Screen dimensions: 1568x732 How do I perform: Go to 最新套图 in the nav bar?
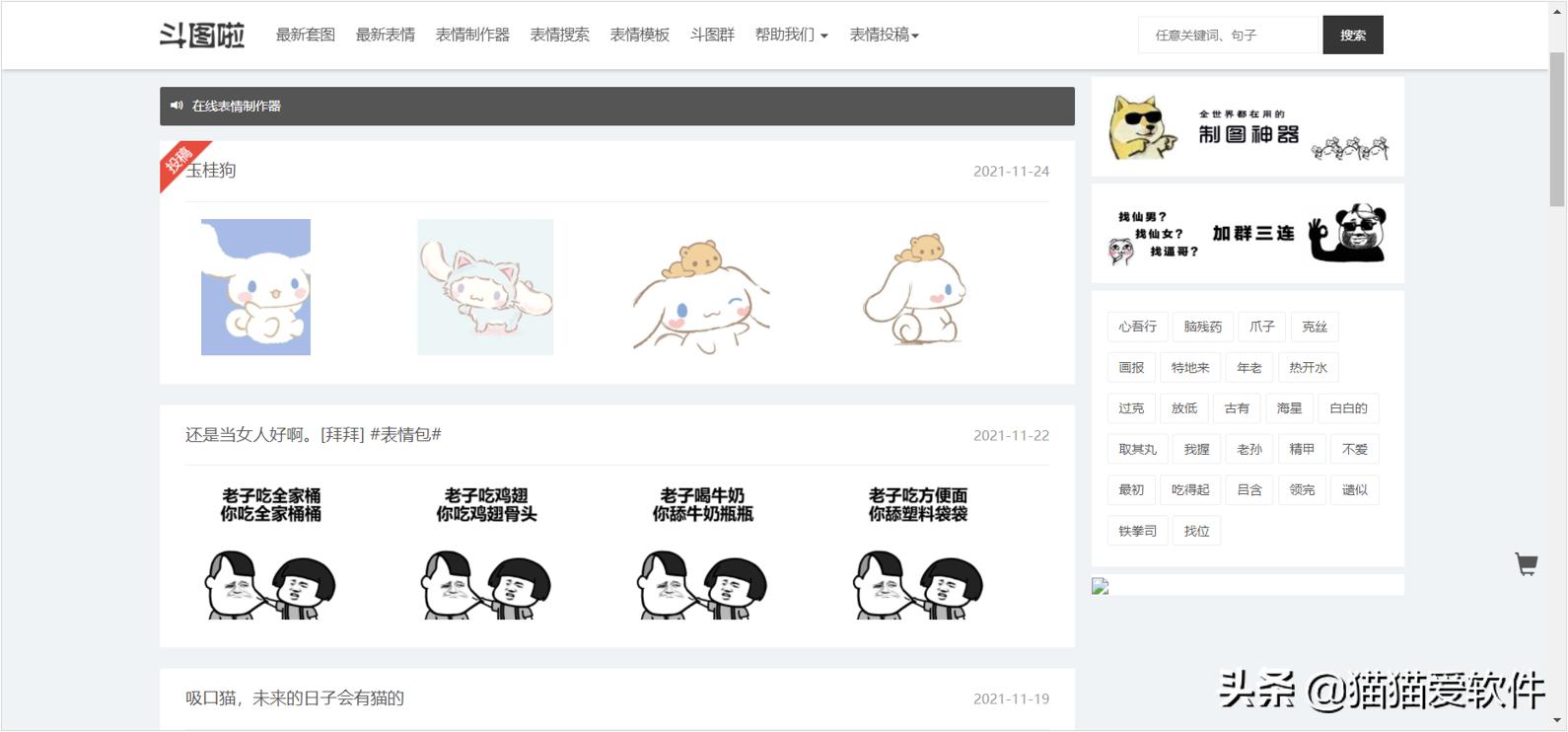pyautogui.click(x=306, y=35)
